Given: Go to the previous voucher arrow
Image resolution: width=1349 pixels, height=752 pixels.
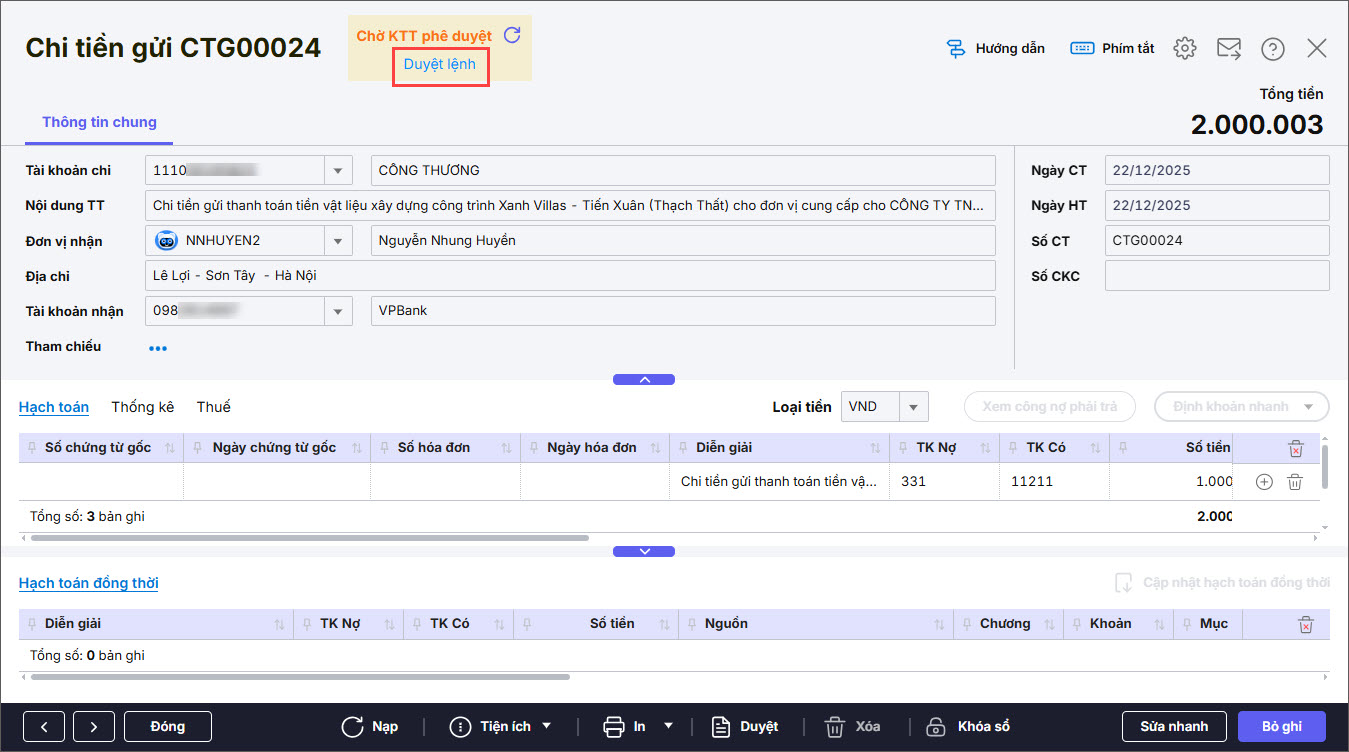Looking at the screenshot, I should 44,727.
